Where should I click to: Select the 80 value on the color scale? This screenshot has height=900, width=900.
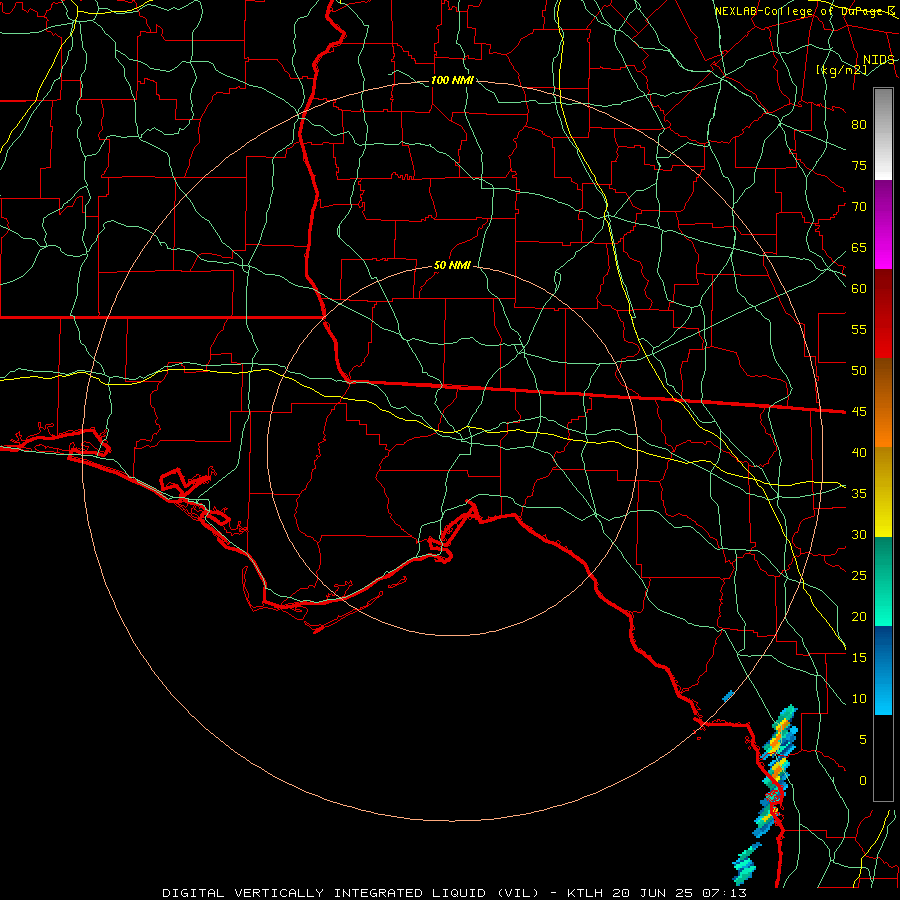(x=859, y=125)
